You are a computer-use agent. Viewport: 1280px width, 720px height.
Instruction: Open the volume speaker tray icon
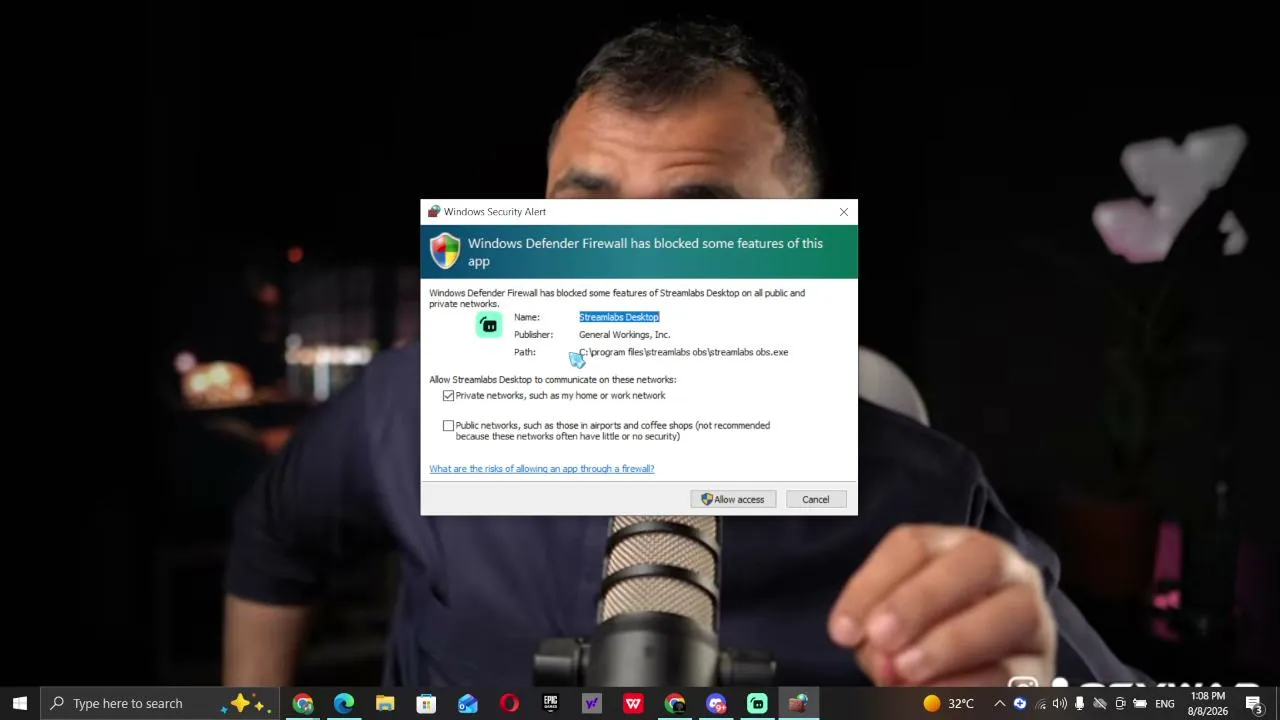click(x=1060, y=703)
